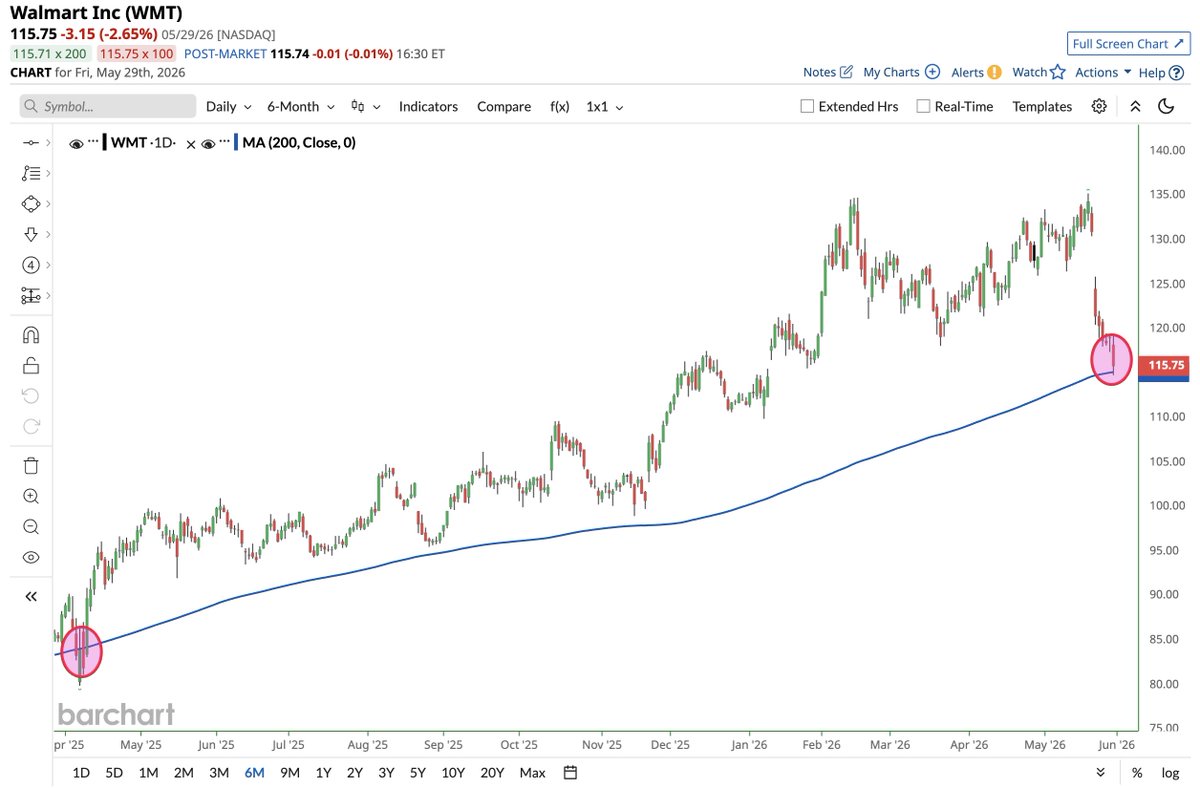Open the f(x) expressions menu

pyautogui.click(x=560, y=106)
